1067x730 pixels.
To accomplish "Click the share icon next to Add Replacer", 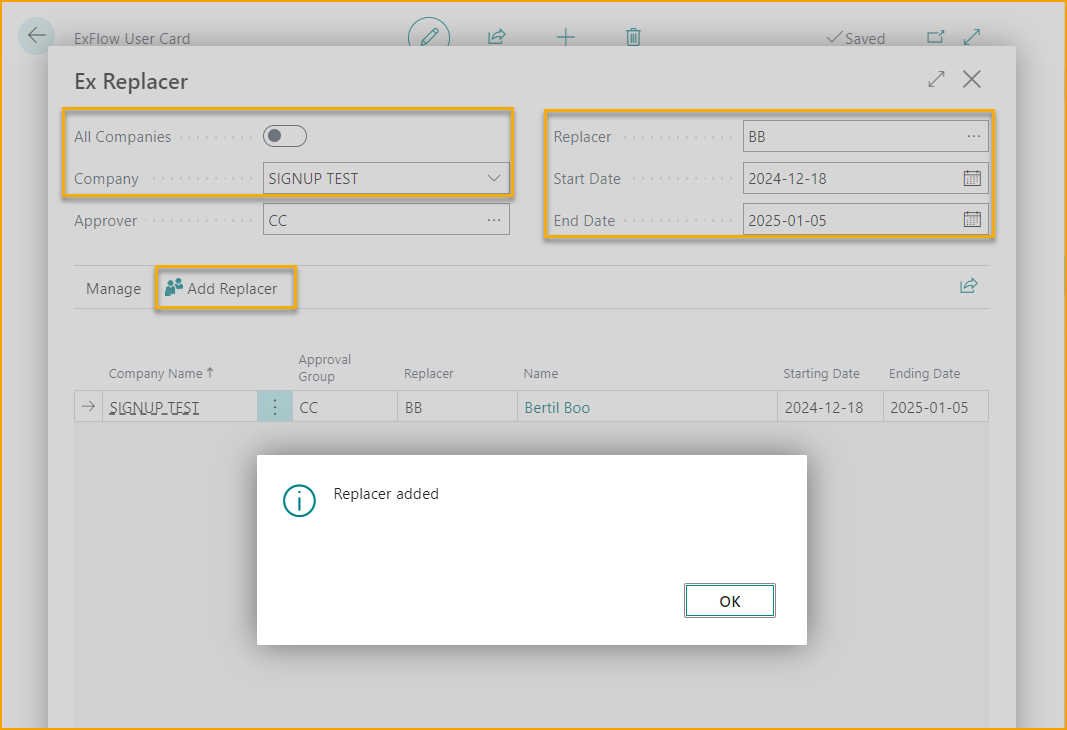I will pos(967,285).
